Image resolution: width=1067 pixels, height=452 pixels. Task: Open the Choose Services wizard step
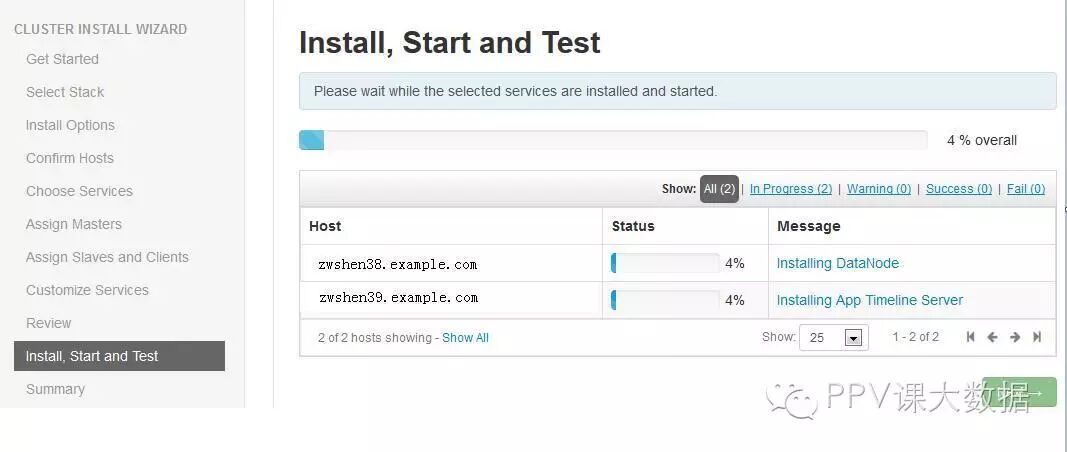(79, 191)
